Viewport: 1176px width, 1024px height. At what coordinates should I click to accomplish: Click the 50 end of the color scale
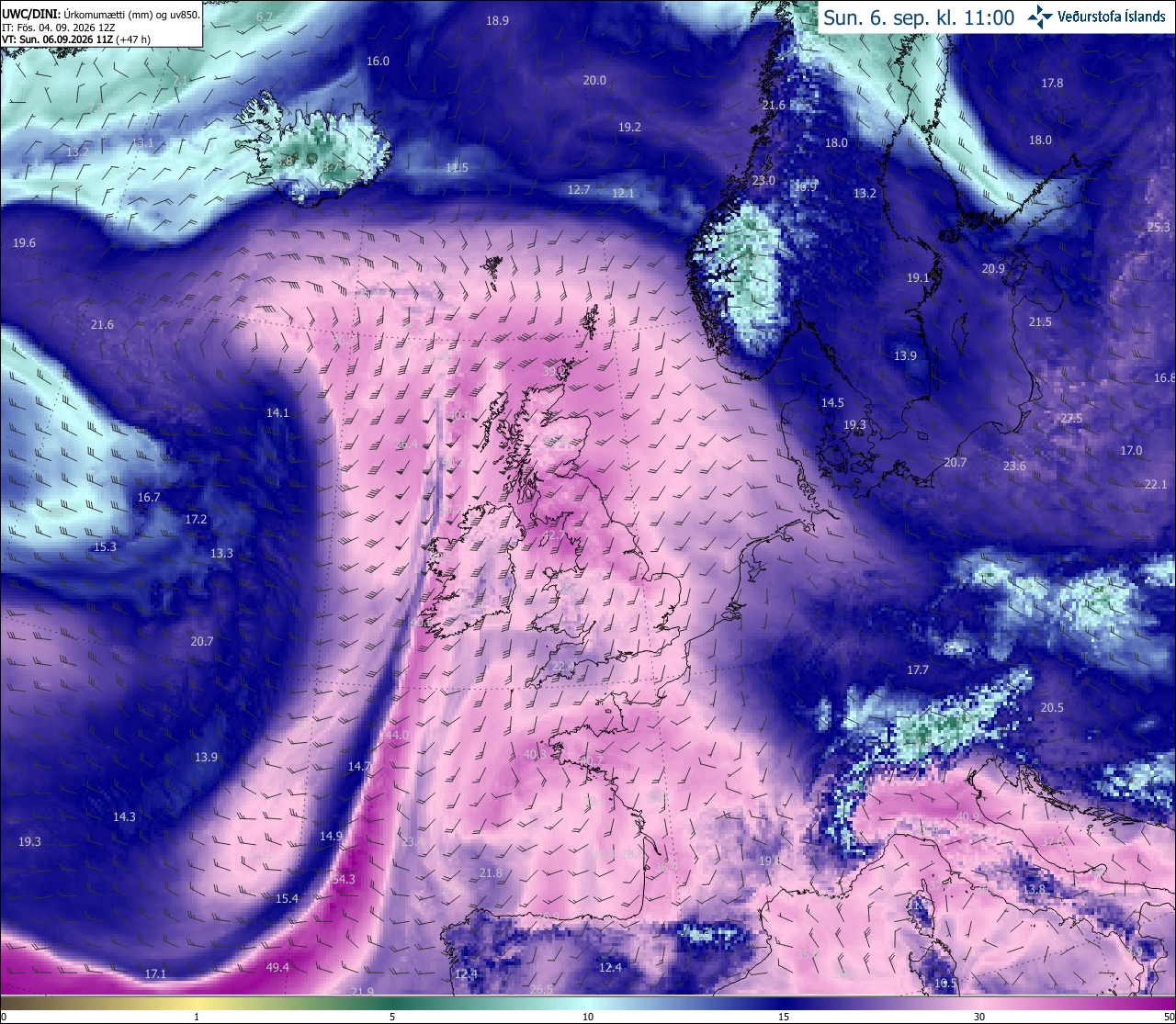tap(1169, 1017)
